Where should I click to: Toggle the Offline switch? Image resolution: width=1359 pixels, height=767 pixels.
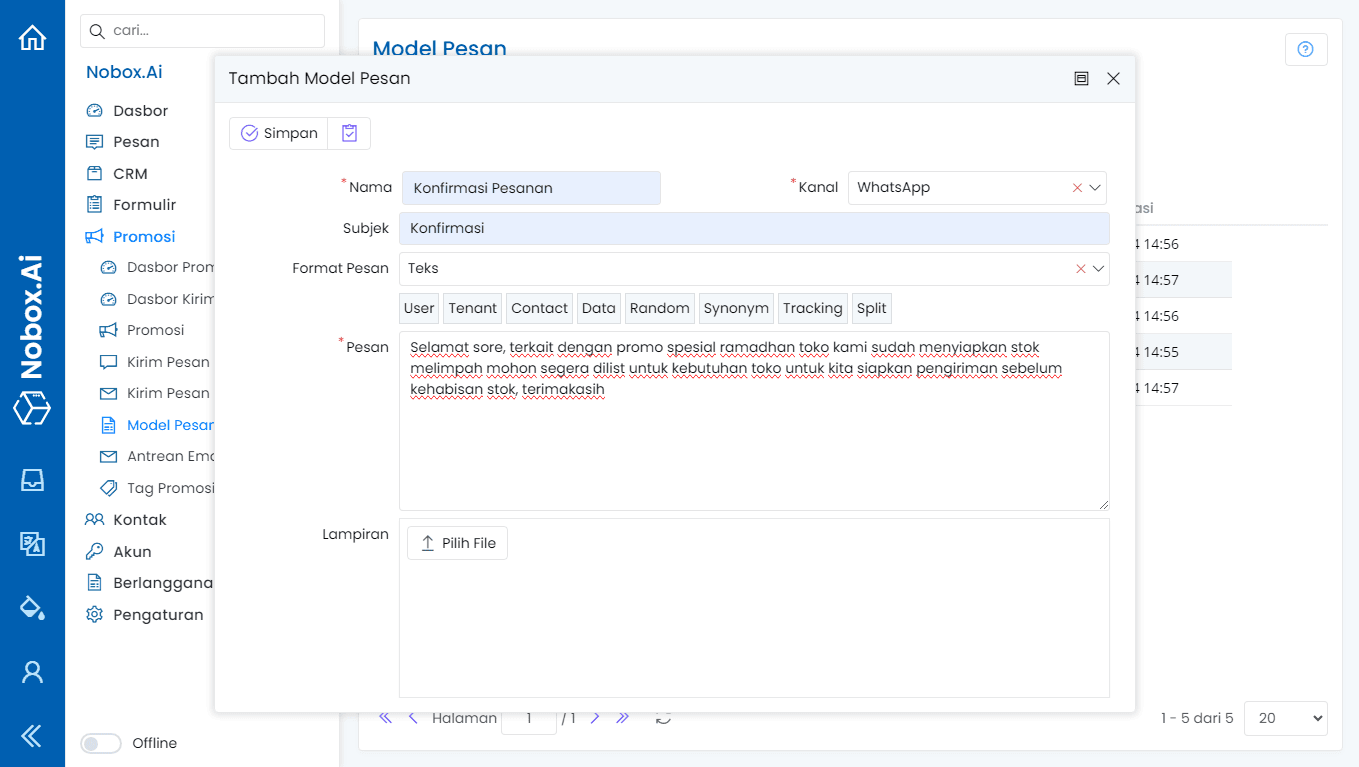tap(101, 743)
